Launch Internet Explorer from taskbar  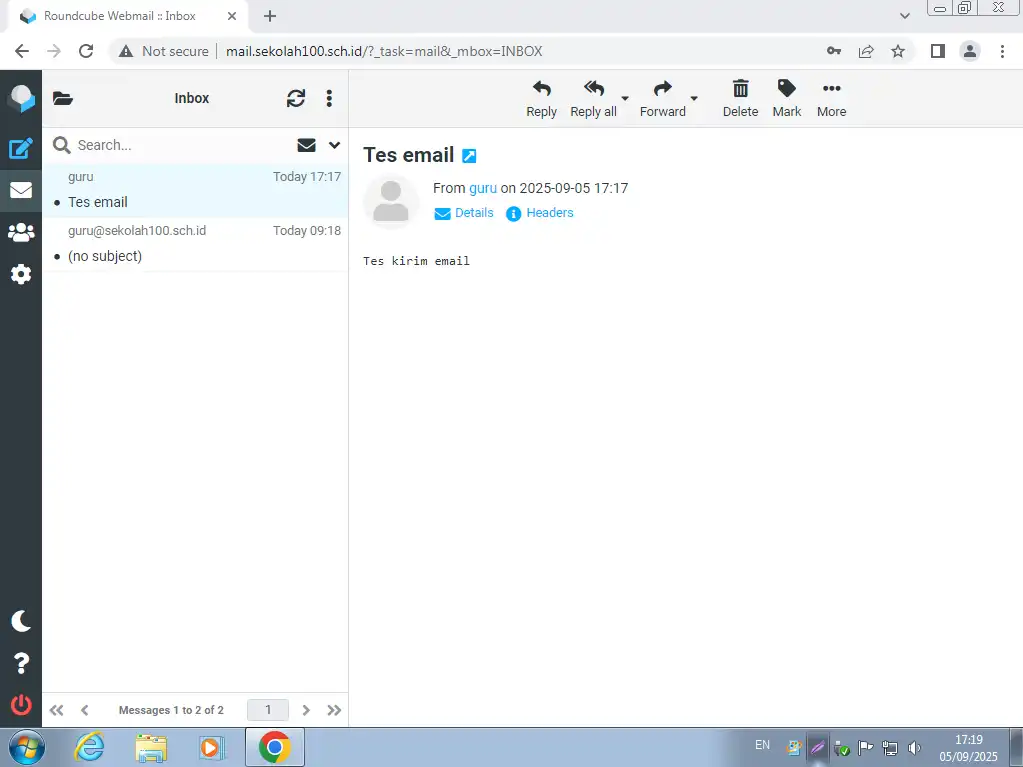coord(89,747)
